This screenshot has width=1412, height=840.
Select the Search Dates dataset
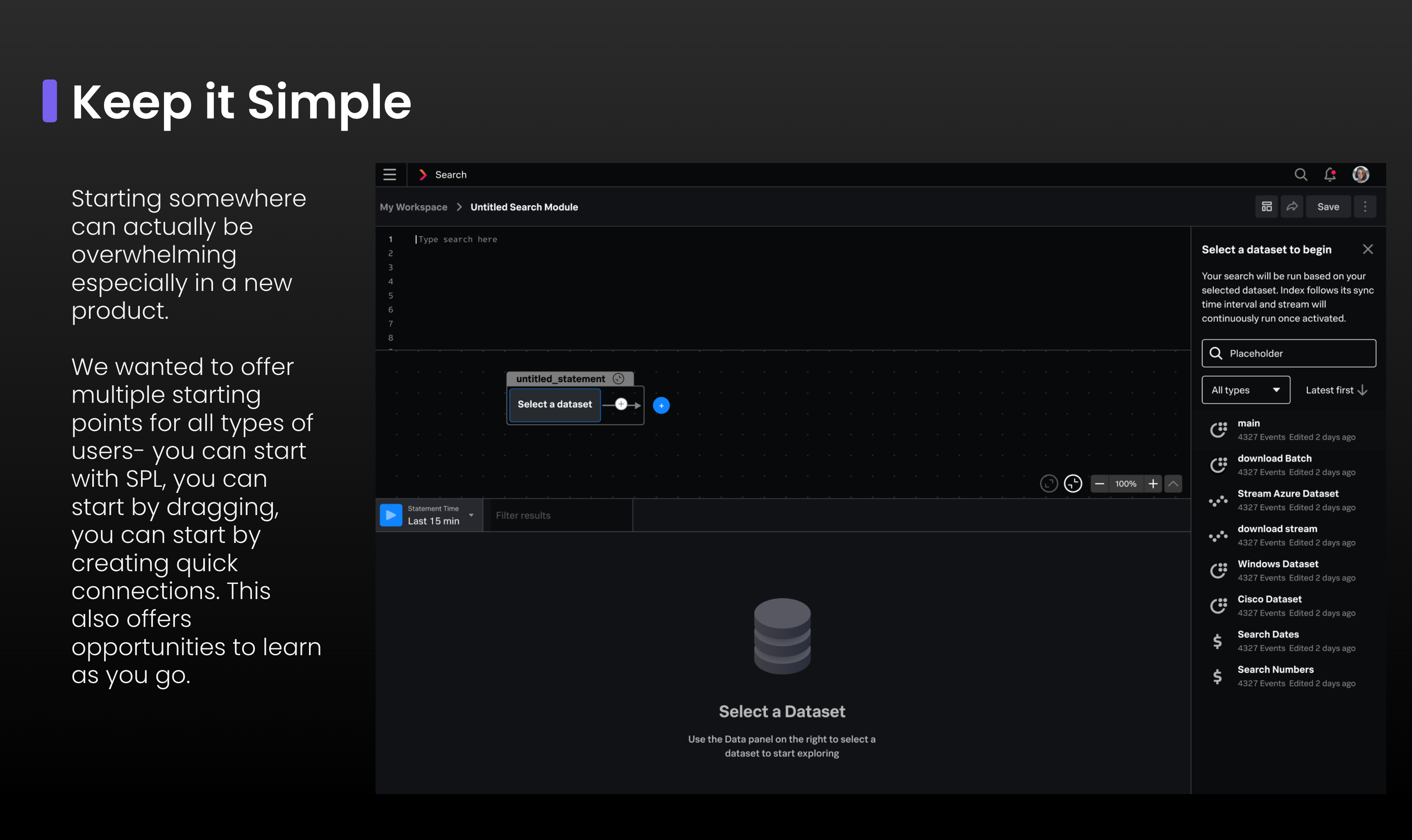[1289, 641]
